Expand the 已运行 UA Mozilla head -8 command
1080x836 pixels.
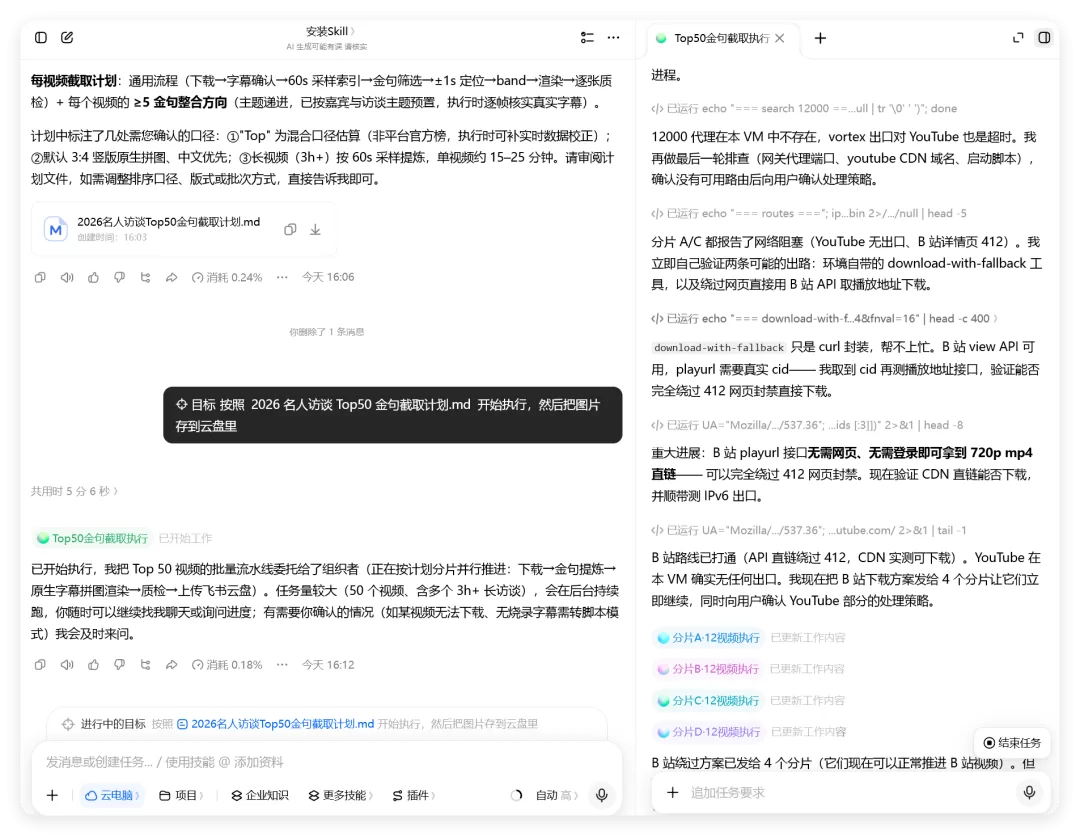coord(807,426)
